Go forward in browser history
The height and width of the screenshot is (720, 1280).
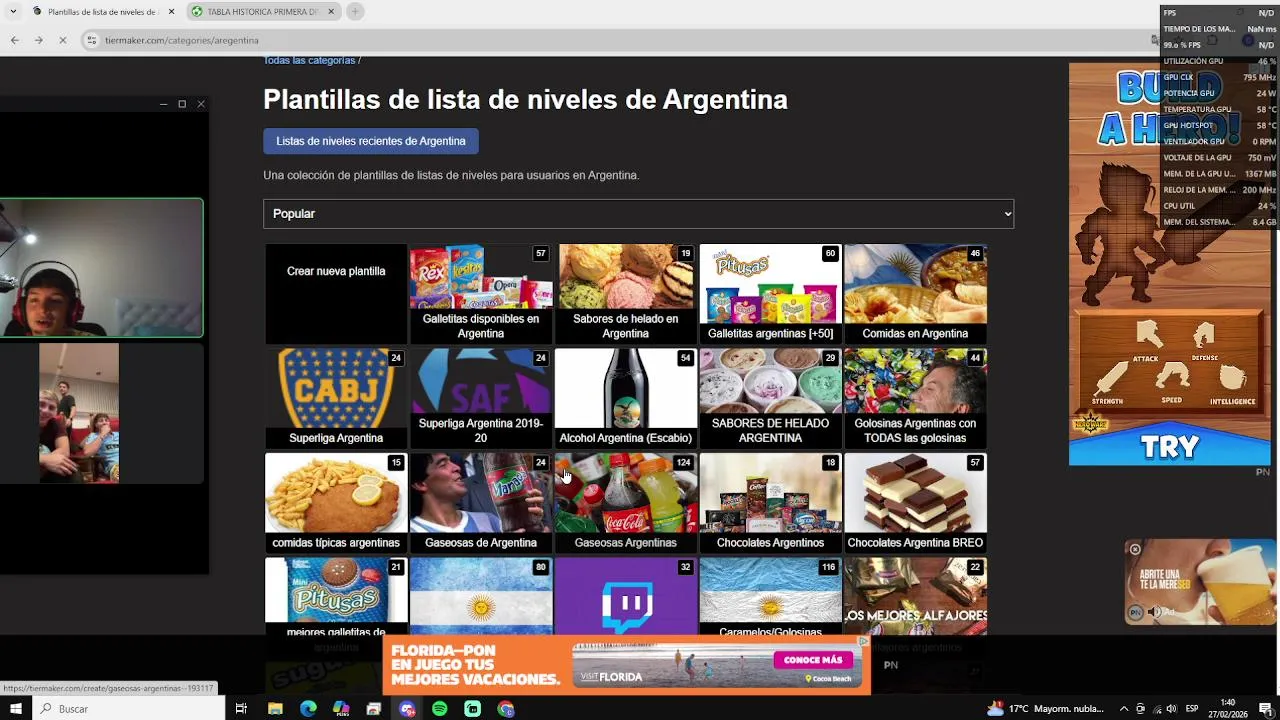(x=38, y=40)
